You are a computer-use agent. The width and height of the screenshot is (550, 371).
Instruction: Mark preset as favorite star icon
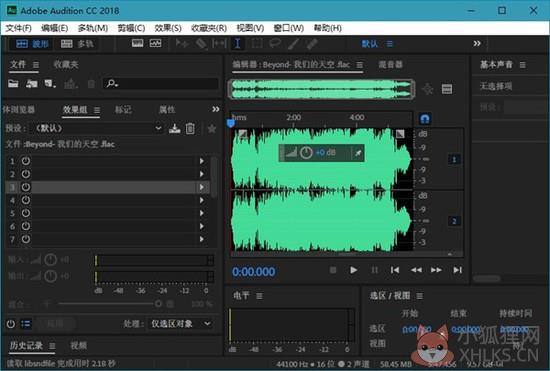click(x=212, y=129)
